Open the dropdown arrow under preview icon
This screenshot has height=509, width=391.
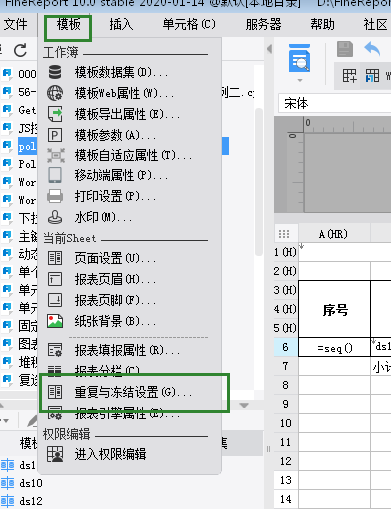[x=300, y=80]
